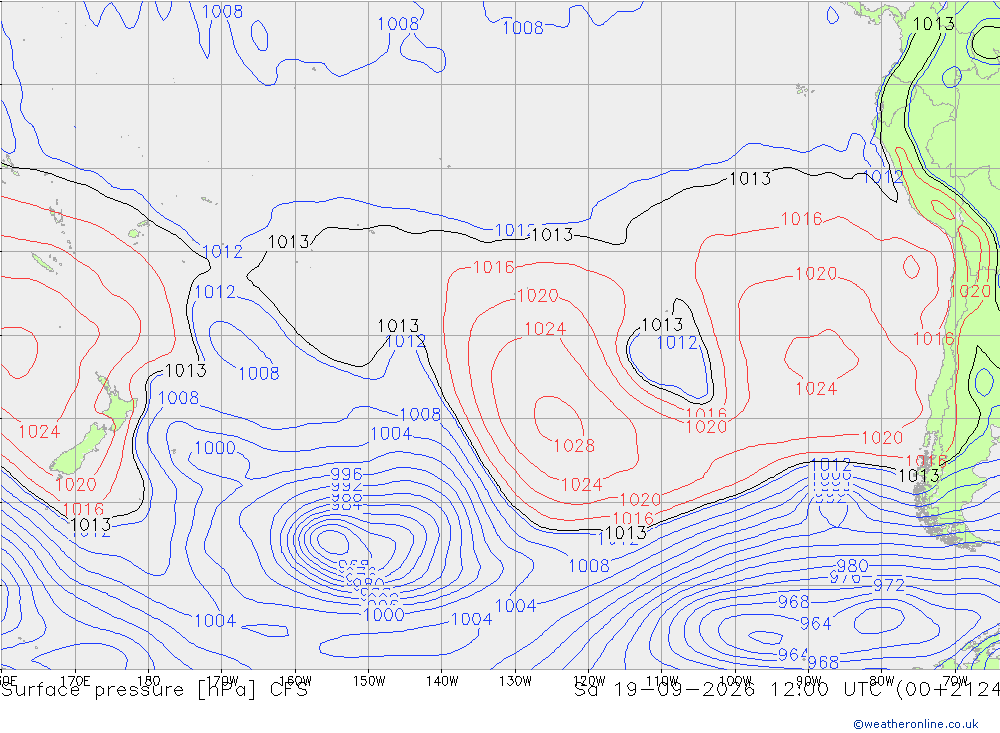Click the 'Sa 19-09-2026 12:00 UTC' date stamp
Viewport: 1000px width, 733px height.
pyautogui.click(x=732, y=690)
